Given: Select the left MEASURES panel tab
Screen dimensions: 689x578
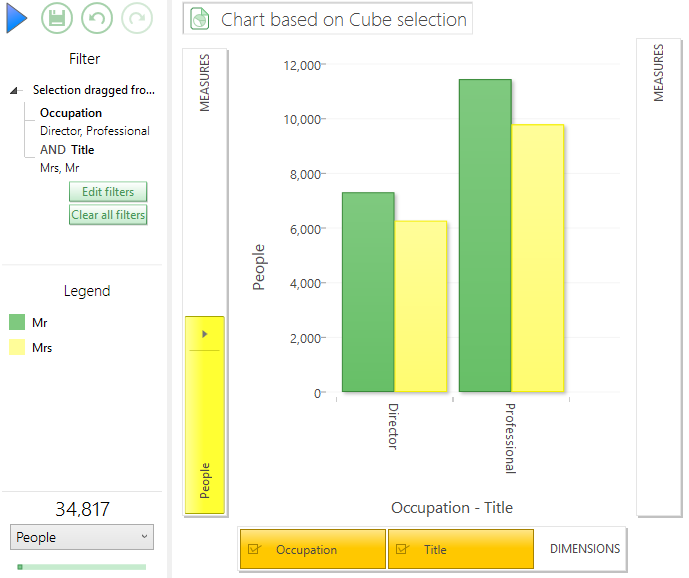Looking at the screenshot, I should (x=205, y=83).
